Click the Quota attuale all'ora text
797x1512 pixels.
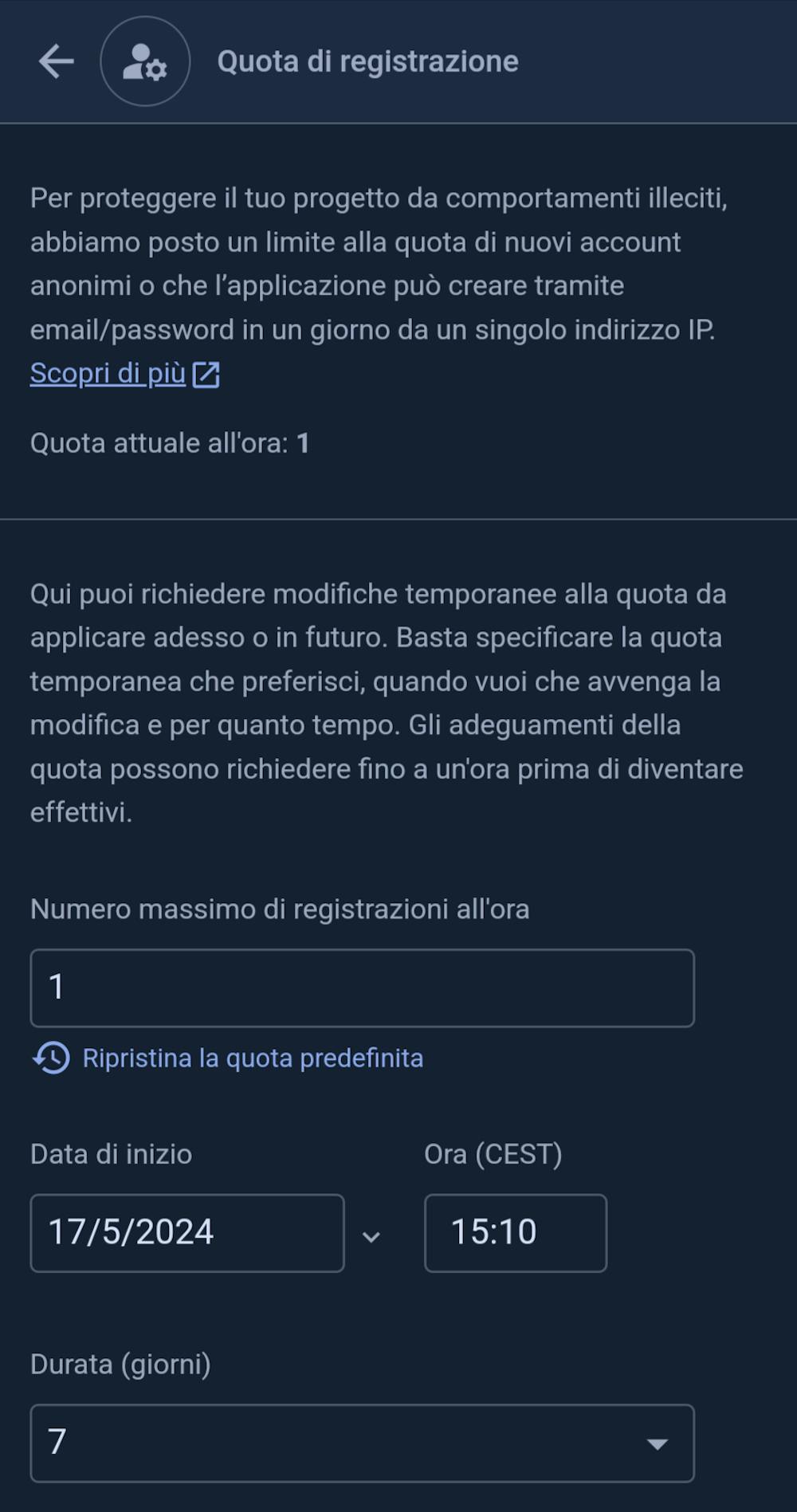(170, 443)
